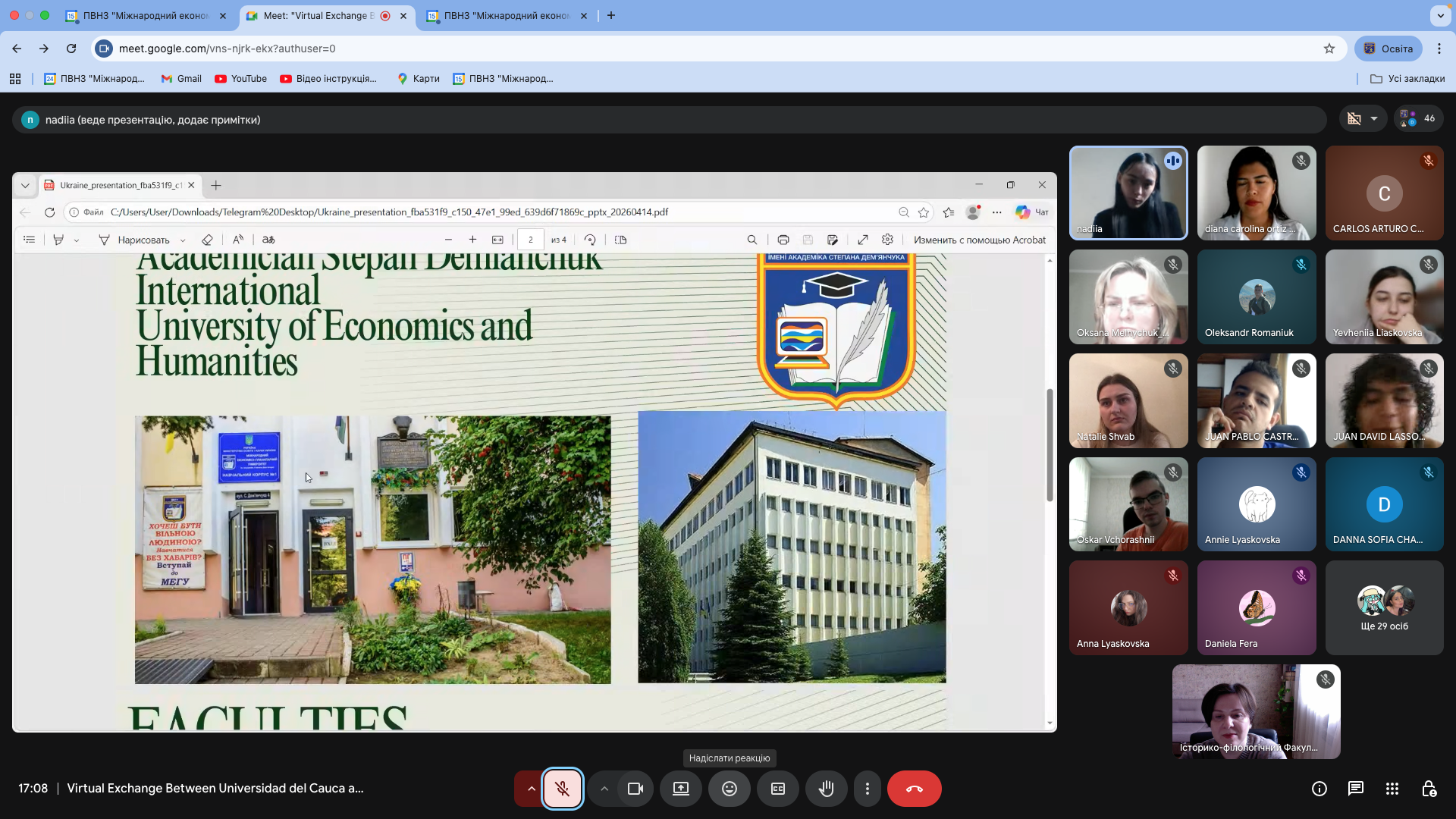Open the activities grid icon
The height and width of the screenshot is (819, 1456).
tap(1392, 789)
